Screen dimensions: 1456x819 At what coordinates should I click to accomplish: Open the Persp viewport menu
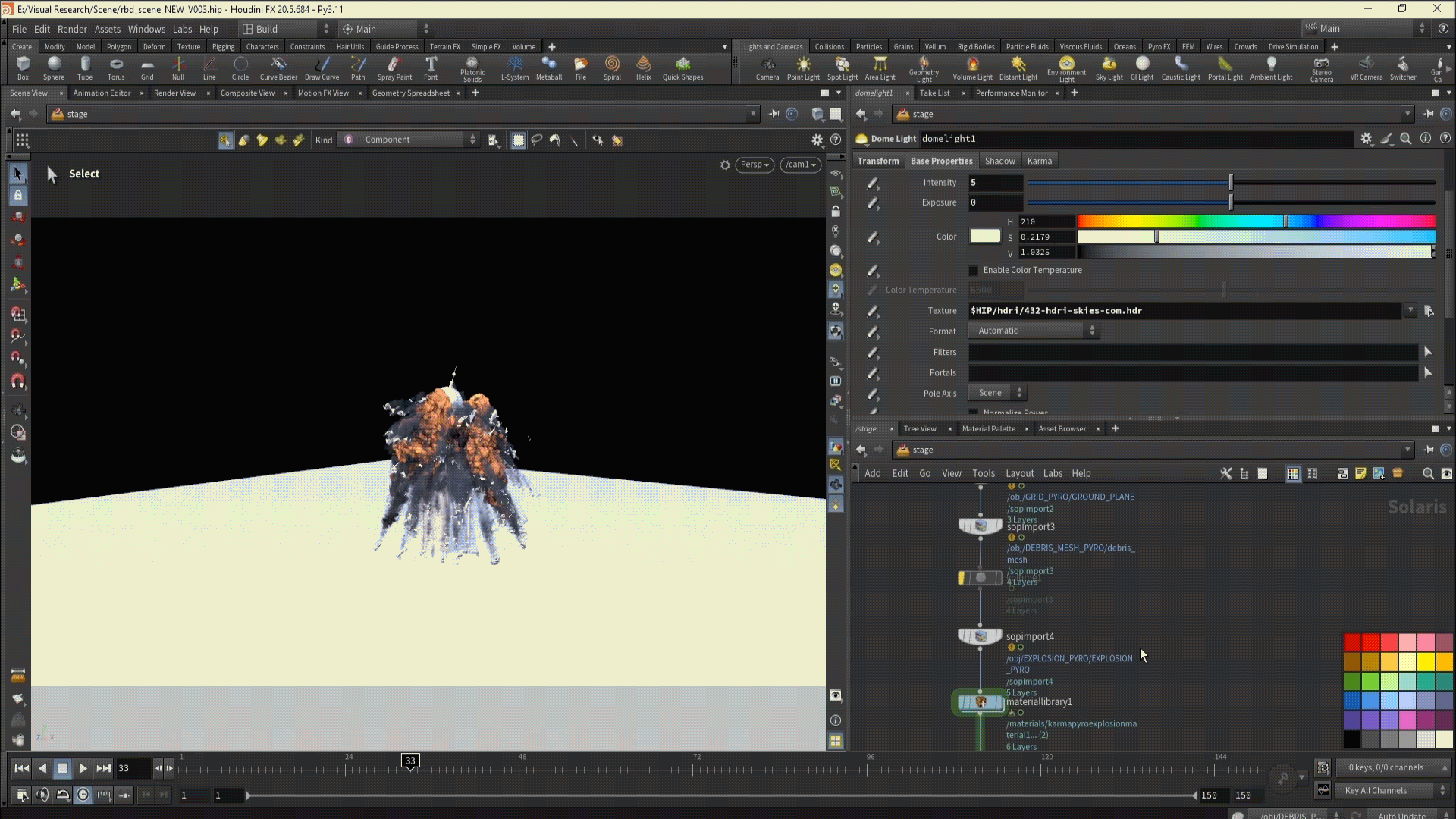click(x=754, y=165)
